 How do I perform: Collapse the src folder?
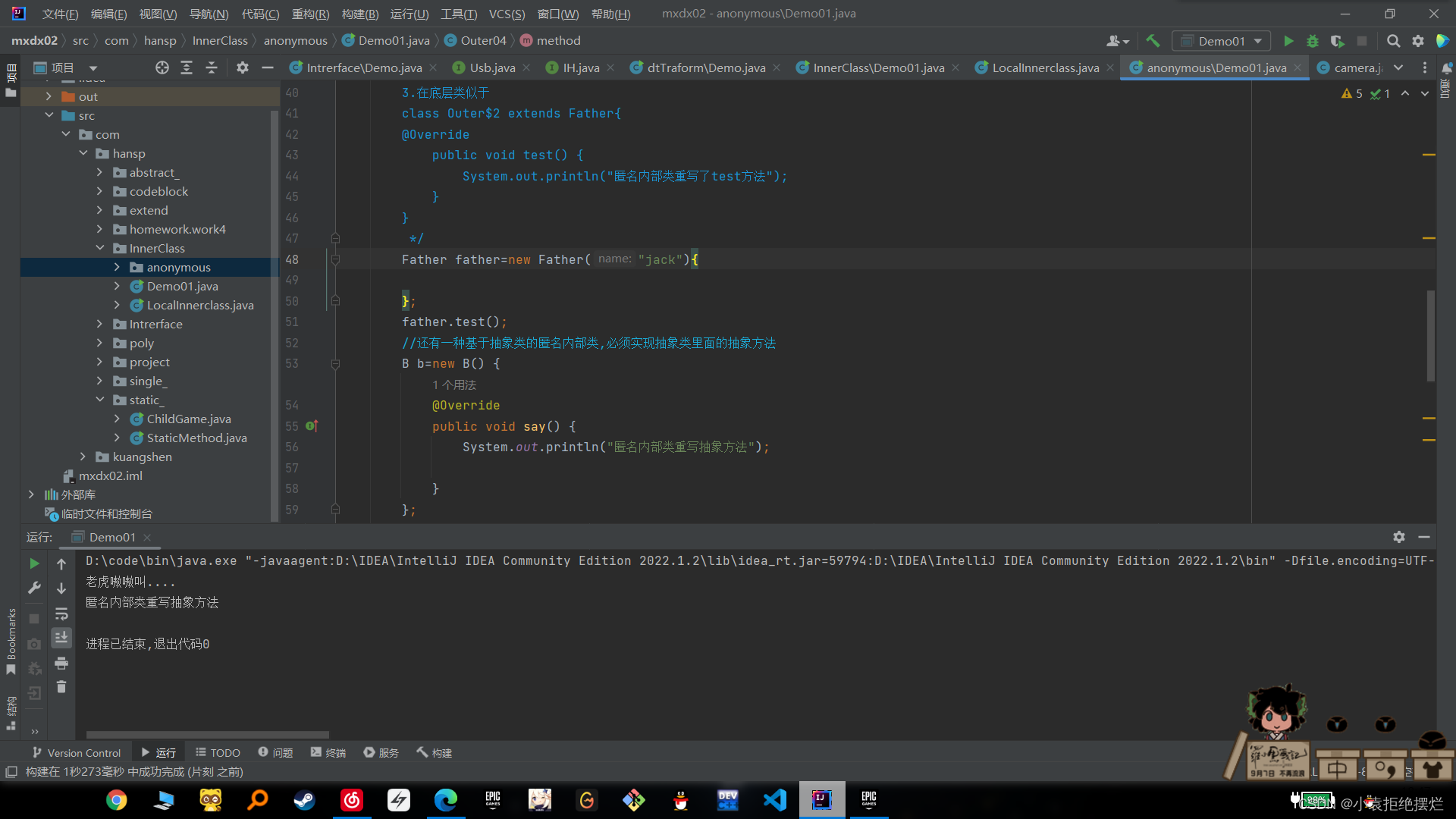click(x=49, y=115)
